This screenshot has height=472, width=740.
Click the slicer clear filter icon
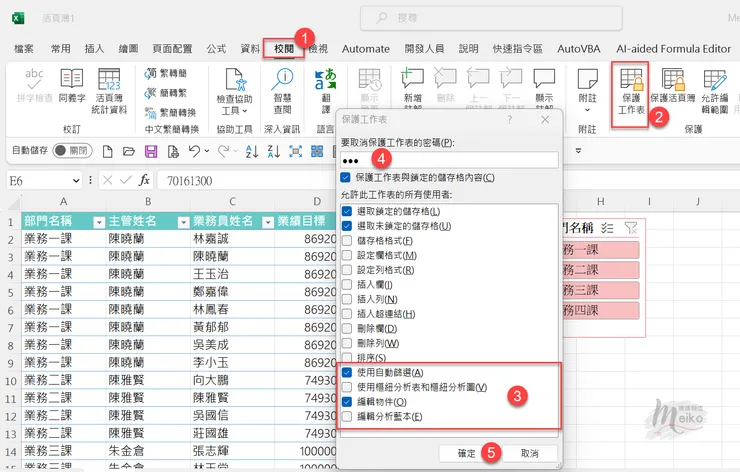(x=631, y=228)
